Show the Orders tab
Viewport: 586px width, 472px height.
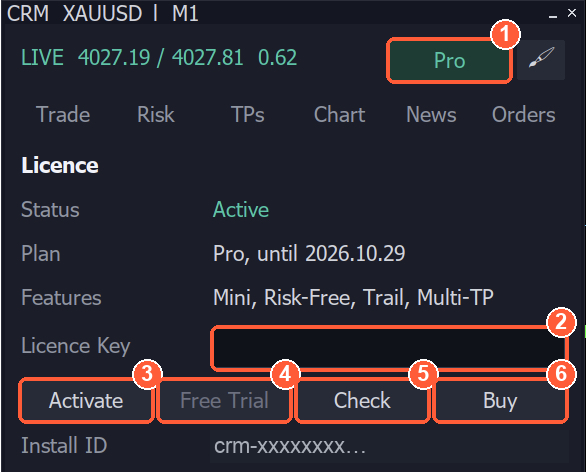524,114
